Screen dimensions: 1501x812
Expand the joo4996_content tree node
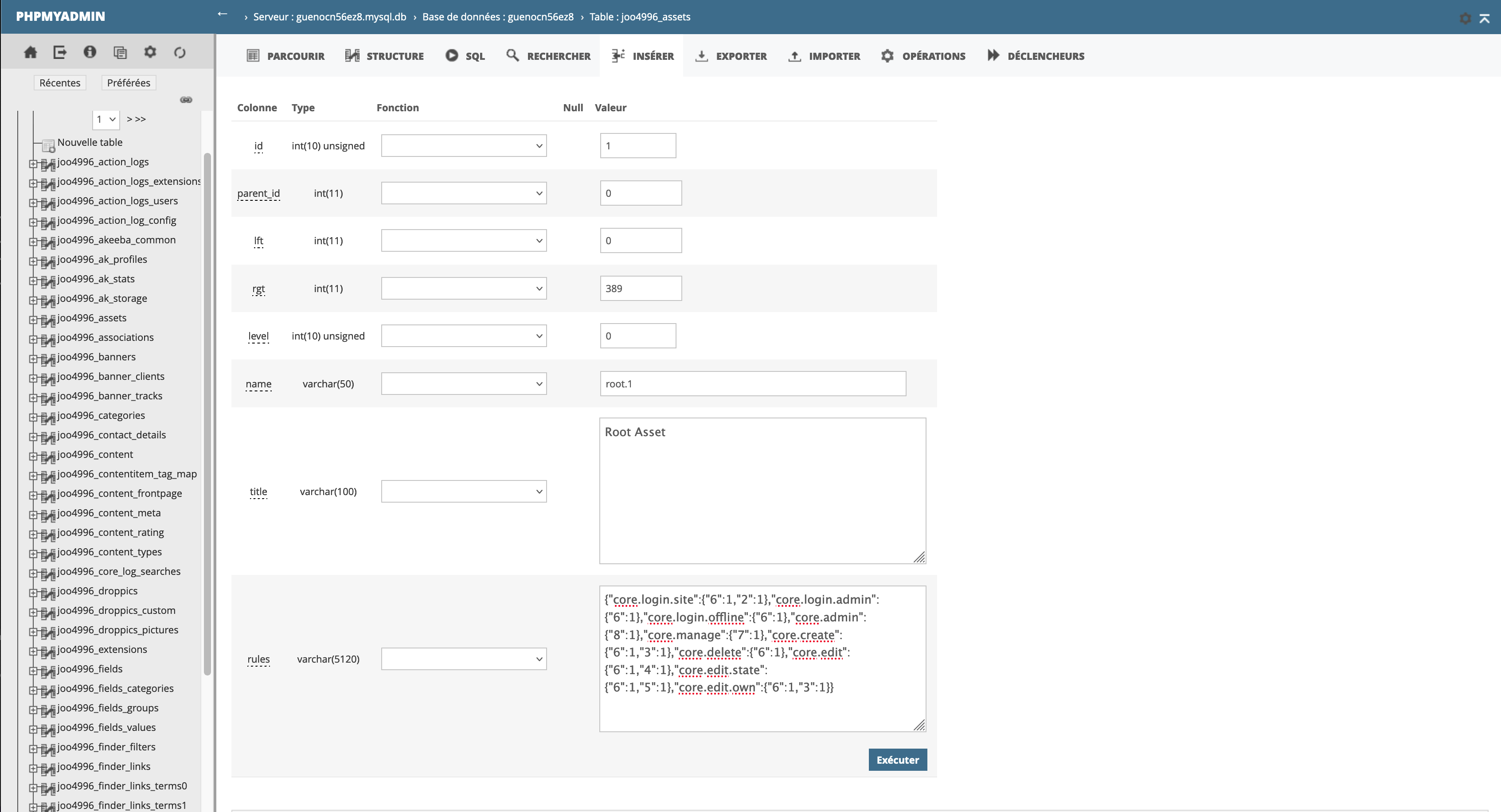[x=33, y=456]
